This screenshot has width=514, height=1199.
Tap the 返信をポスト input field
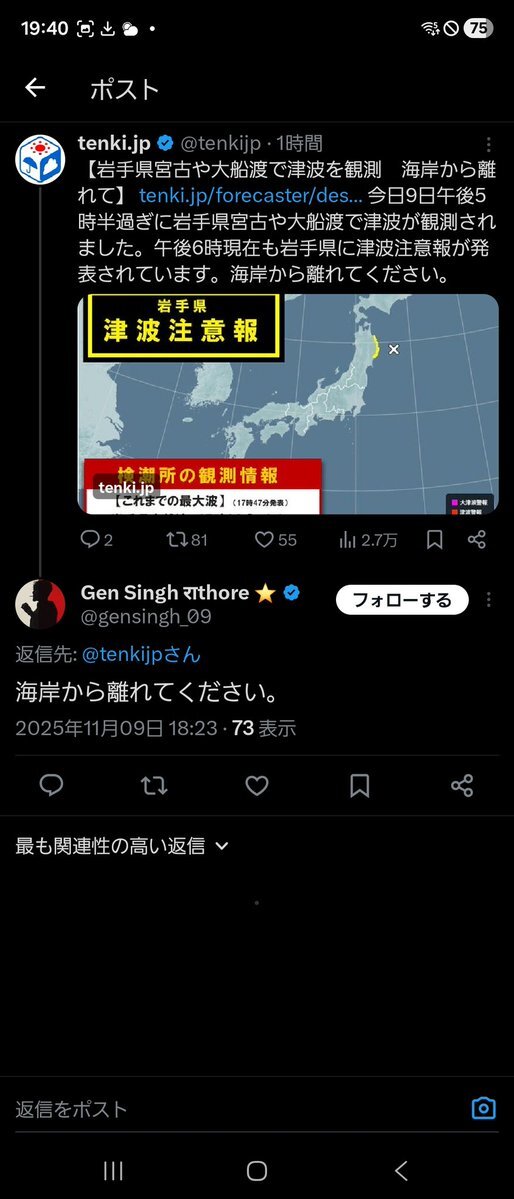[x=237, y=1109]
